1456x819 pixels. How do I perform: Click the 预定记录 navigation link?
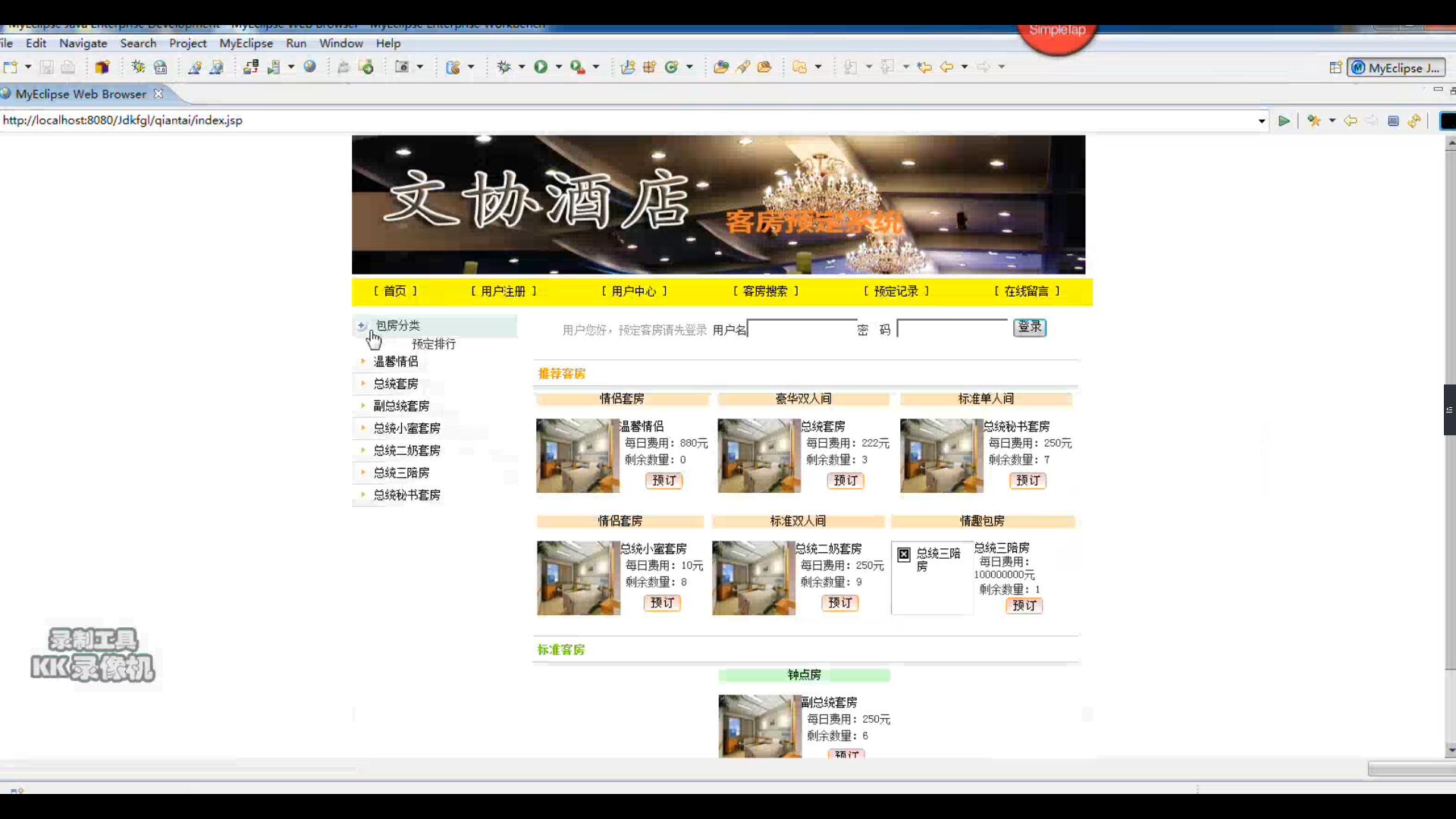coord(896,291)
